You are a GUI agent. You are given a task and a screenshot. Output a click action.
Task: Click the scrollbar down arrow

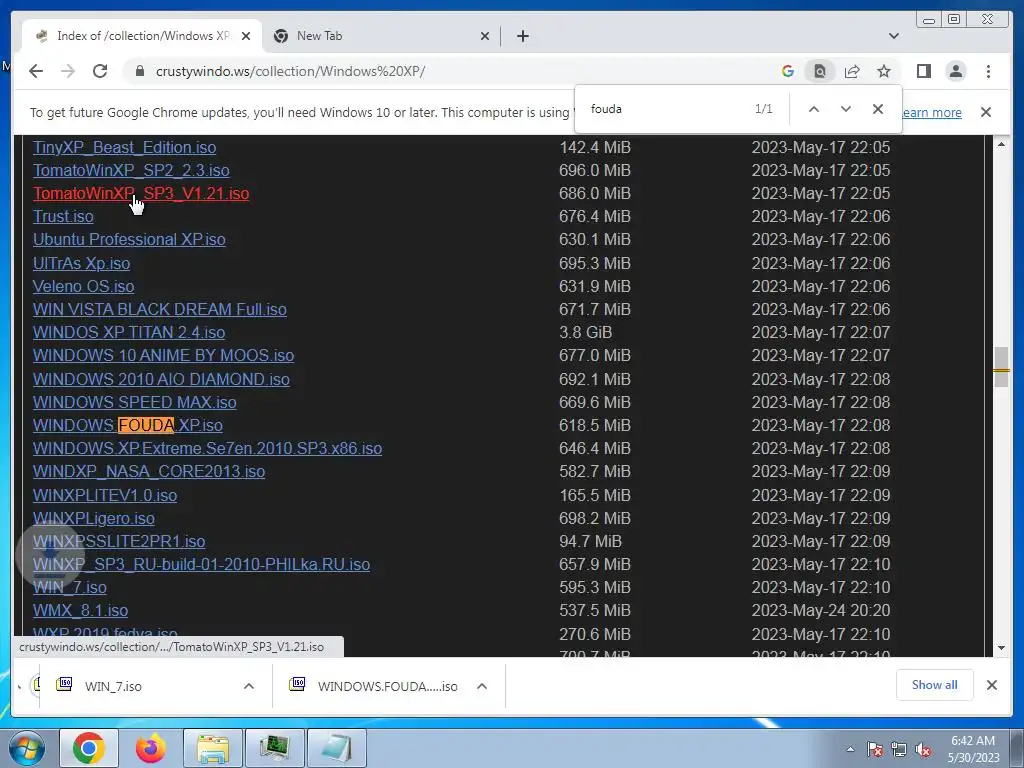click(x=1001, y=648)
